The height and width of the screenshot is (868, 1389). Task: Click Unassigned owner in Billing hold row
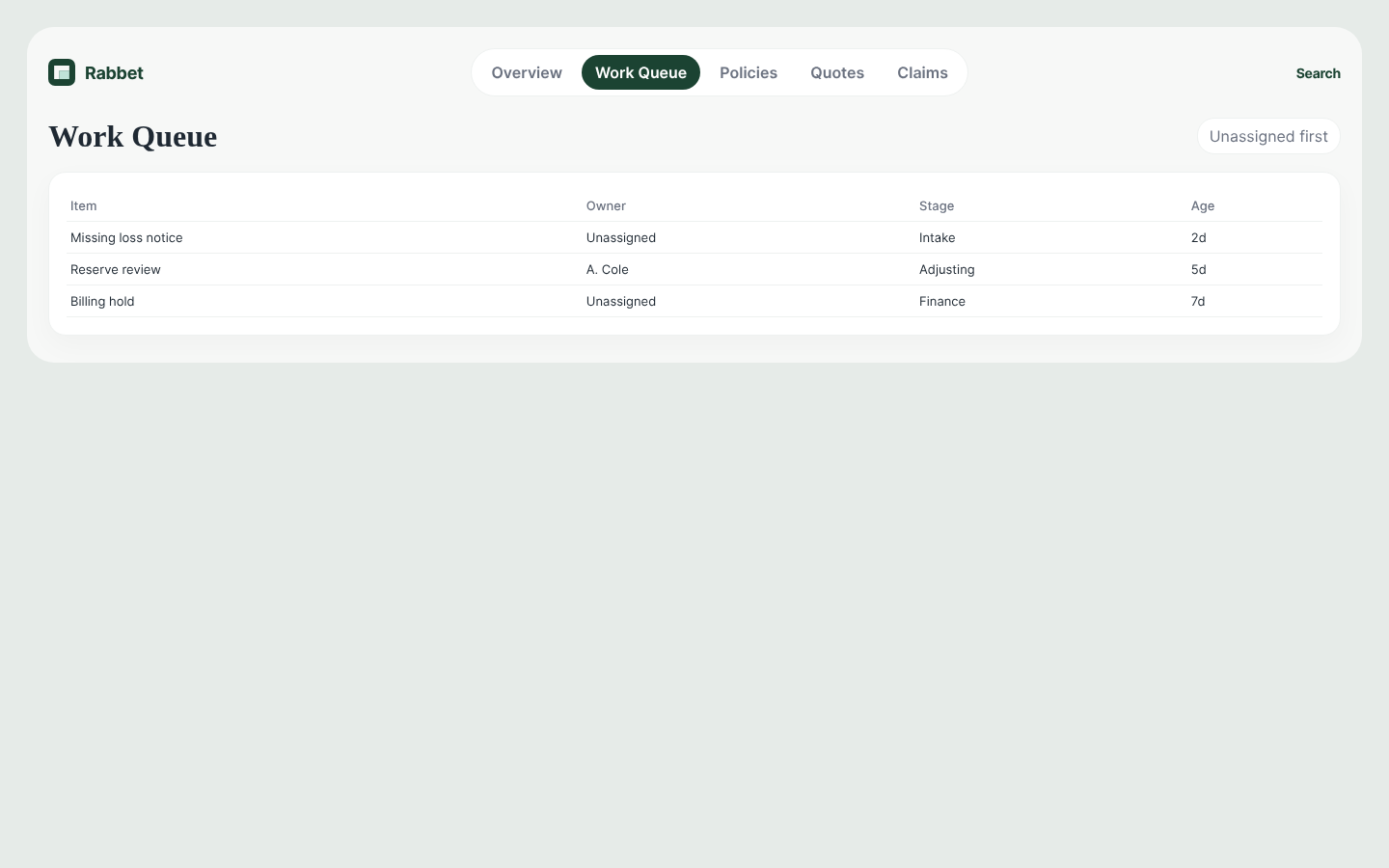(x=621, y=301)
